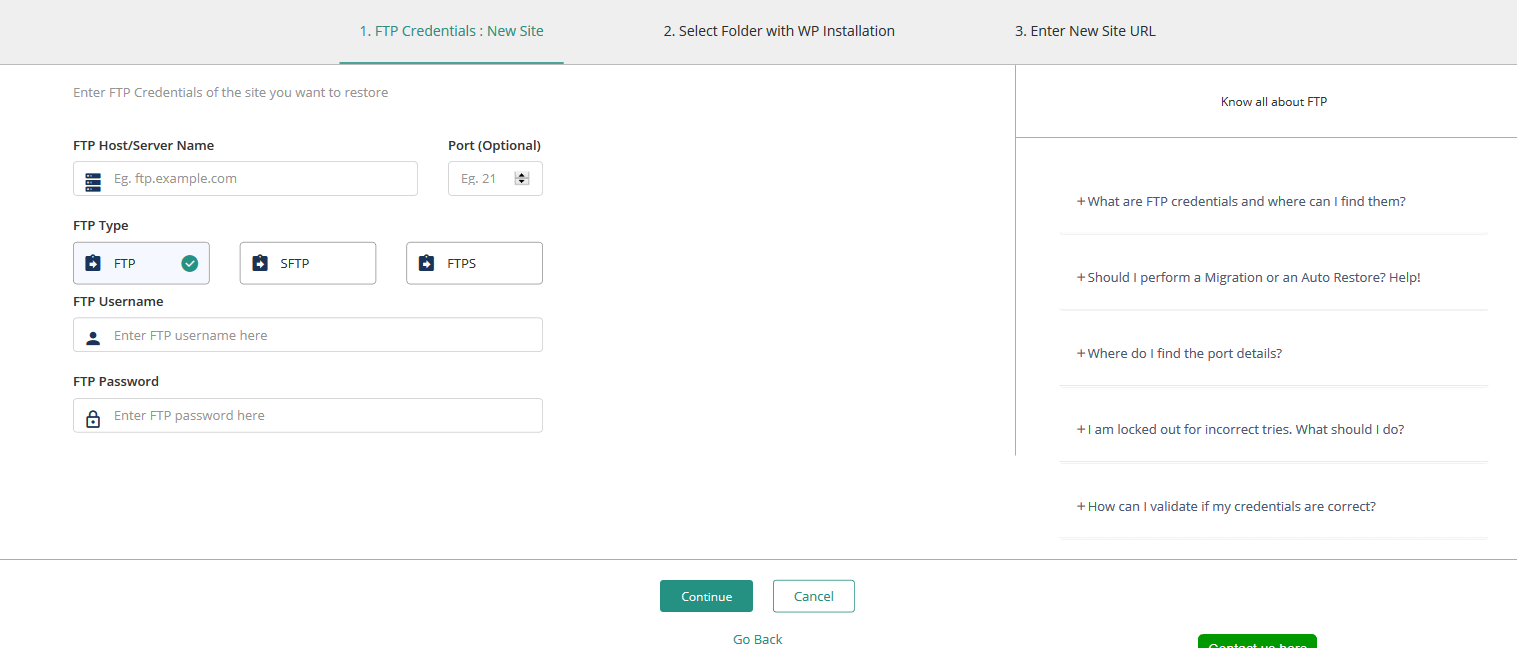Click the clipboard icon on the SFTP option

click(260, 264)
